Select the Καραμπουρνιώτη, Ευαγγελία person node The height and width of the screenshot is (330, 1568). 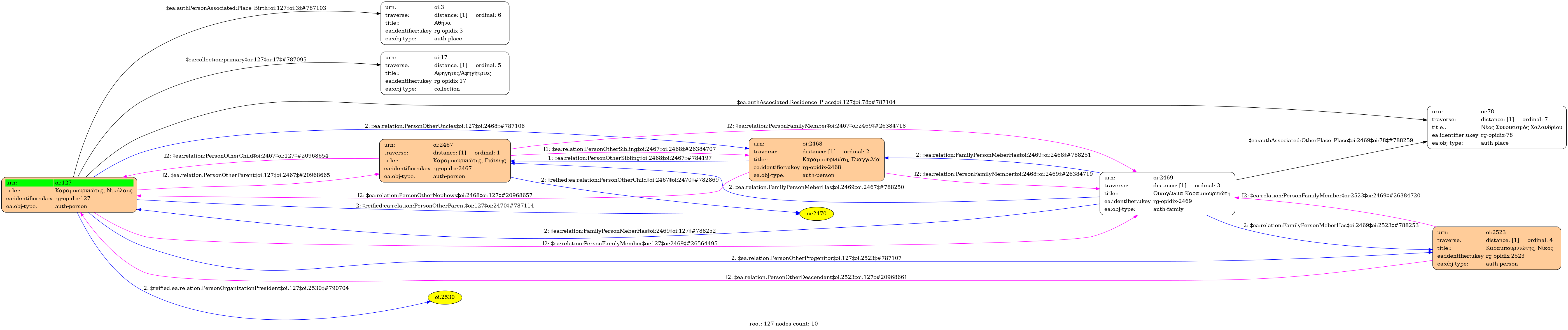coord(816,159)
